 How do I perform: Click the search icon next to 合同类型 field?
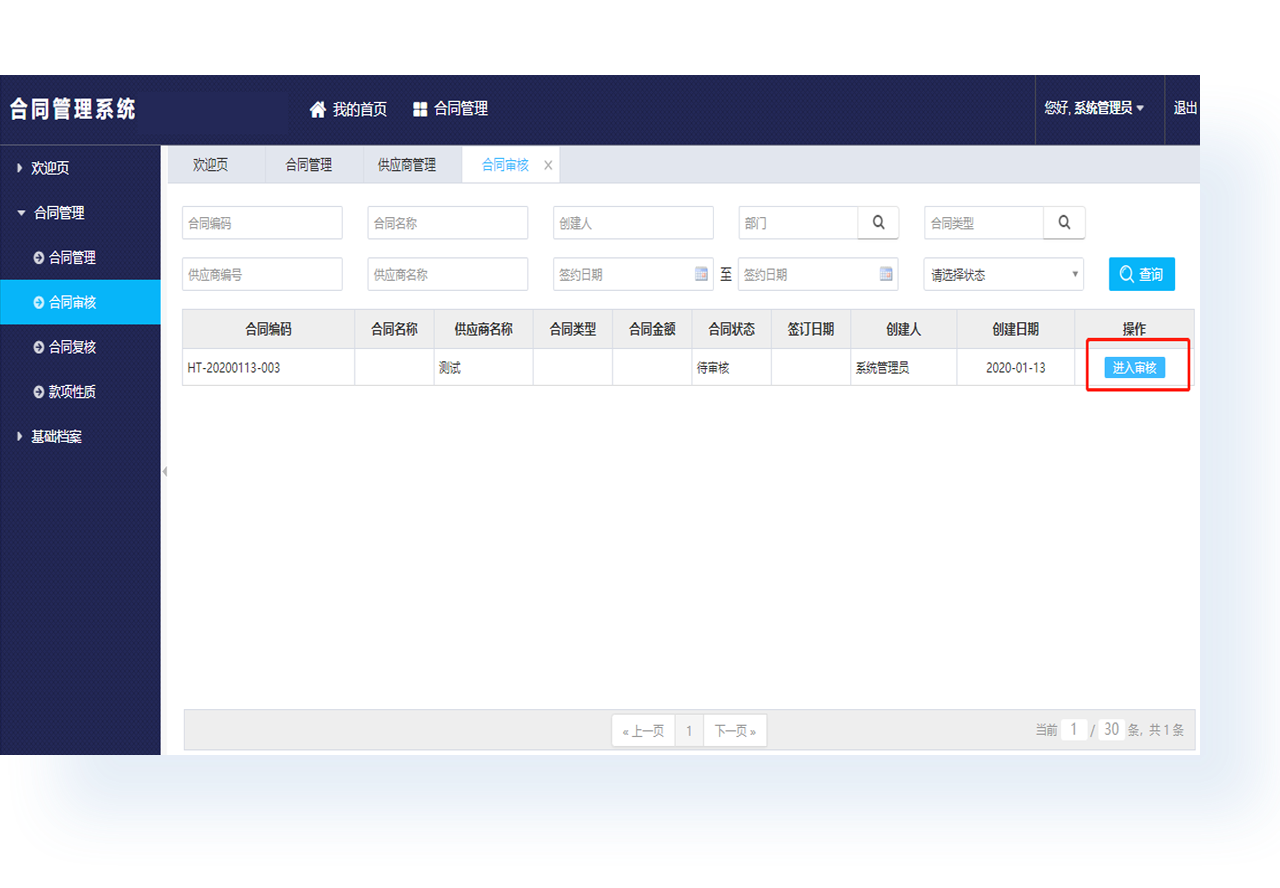click(1064, 223)
